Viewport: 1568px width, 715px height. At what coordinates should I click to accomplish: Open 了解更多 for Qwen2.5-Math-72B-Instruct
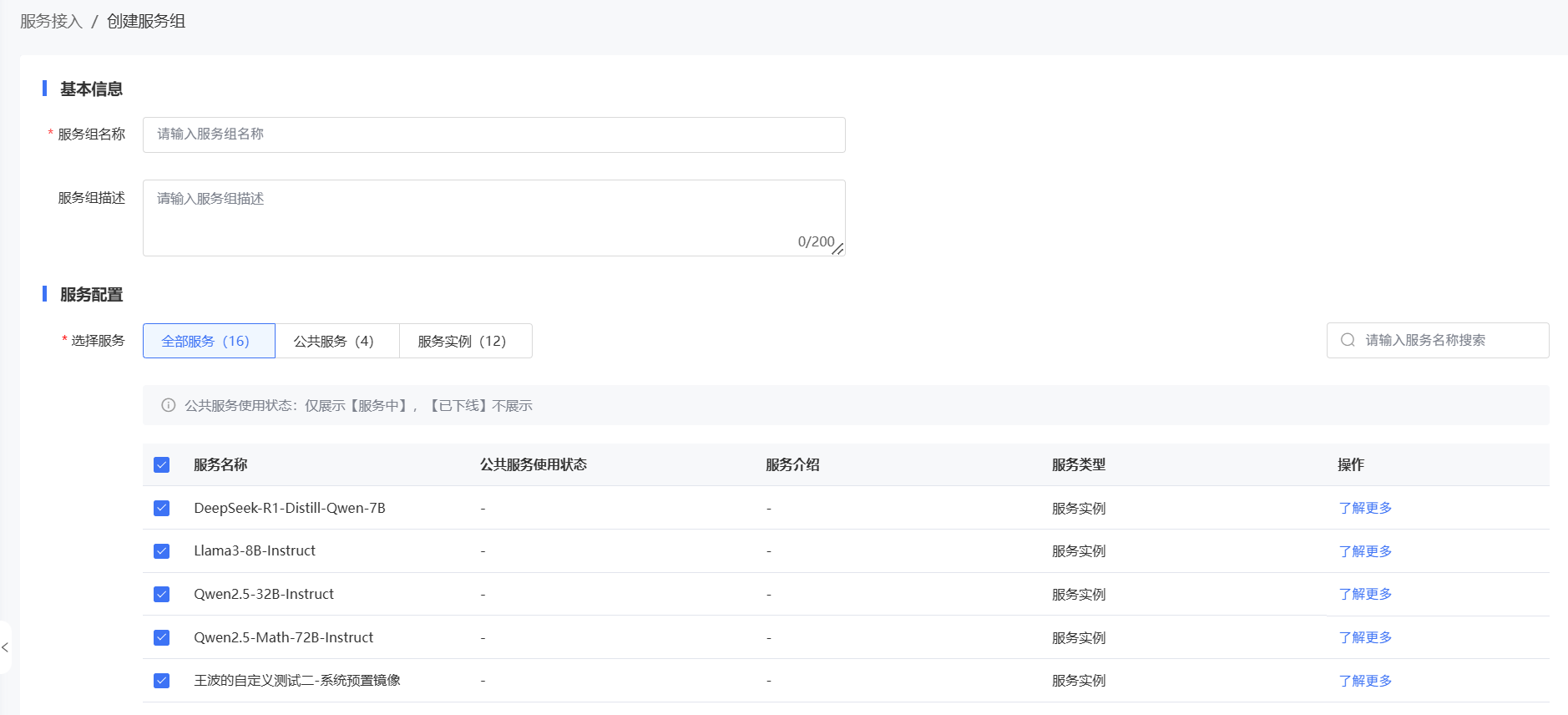coord(1365,637)
